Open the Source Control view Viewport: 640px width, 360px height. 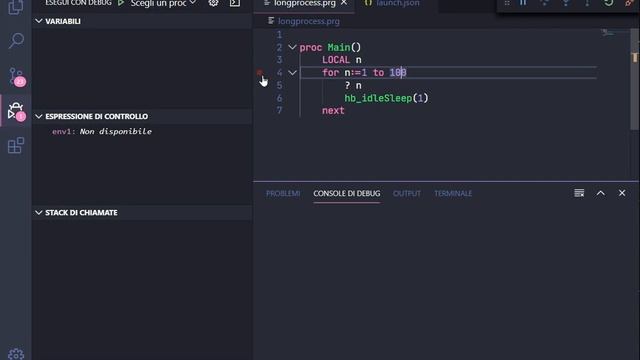pos(17,77)
